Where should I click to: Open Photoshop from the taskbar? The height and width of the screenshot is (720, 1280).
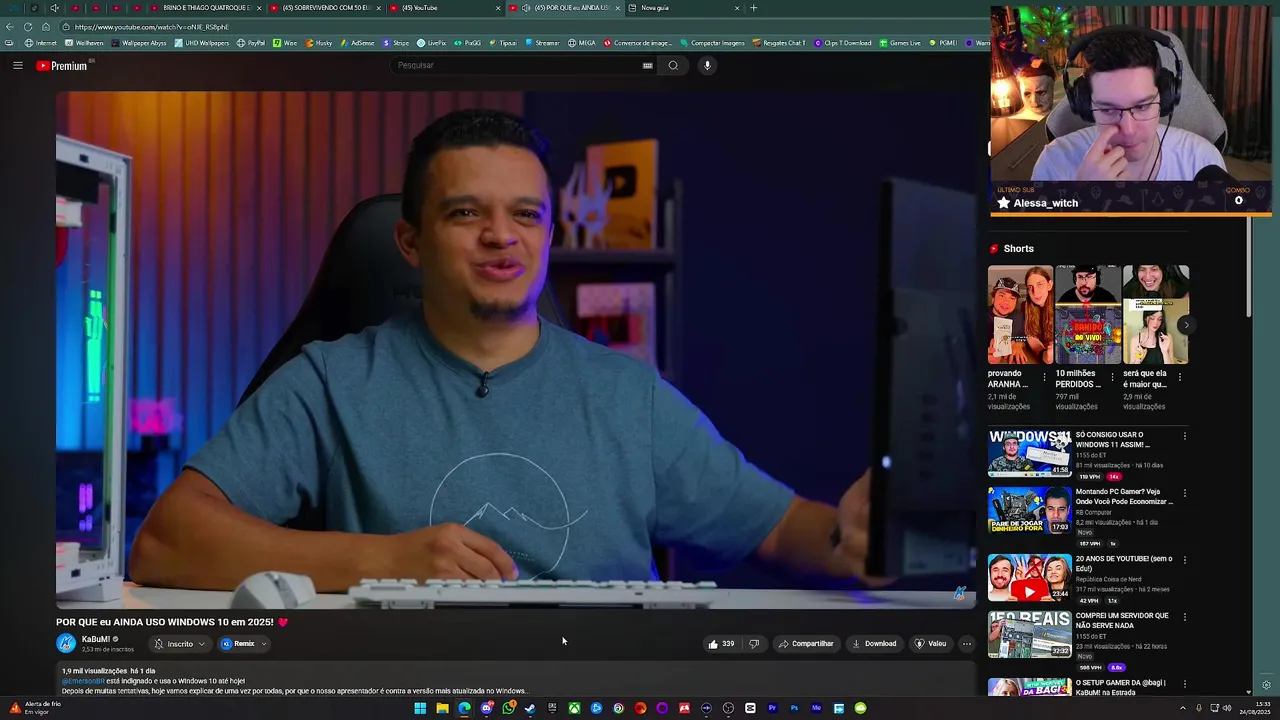click(794, 708)
